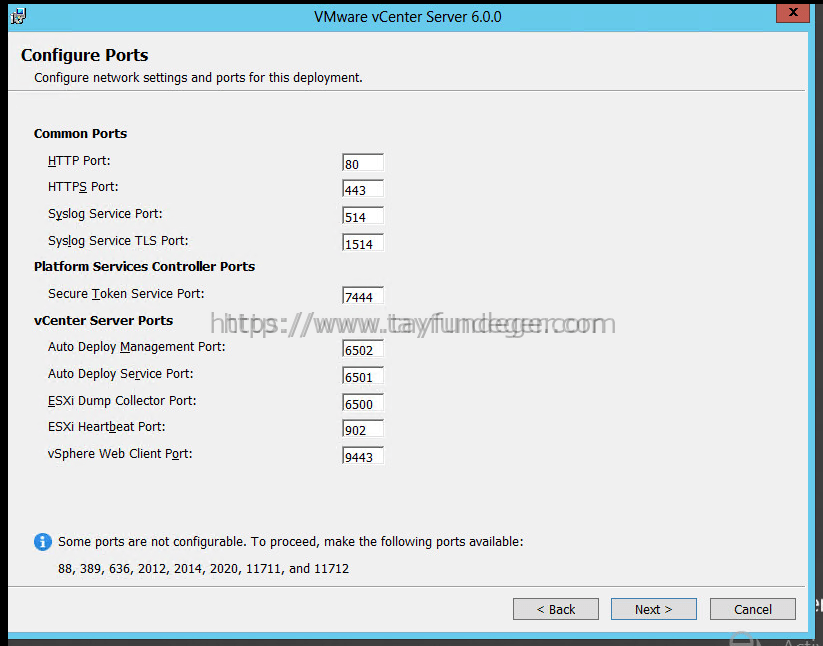Click the "Configure Ports" heading
The width and height of the screenshot is (823, 646).
pyautogui.click(x=85, y=55)
